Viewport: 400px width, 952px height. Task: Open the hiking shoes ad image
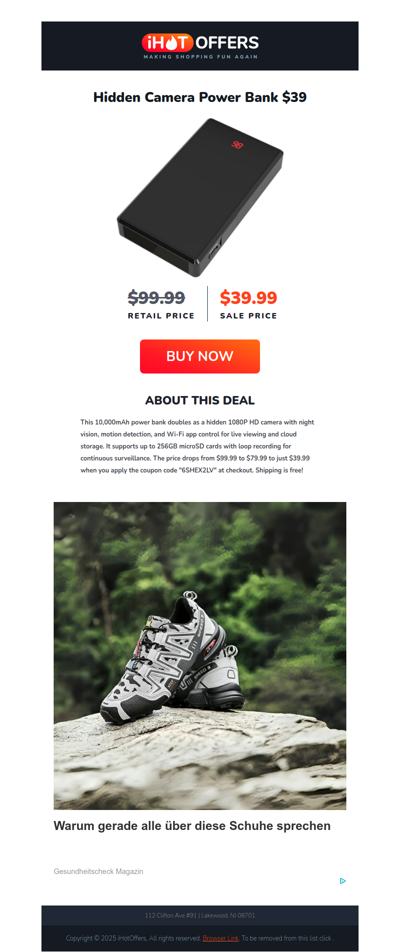200,656
